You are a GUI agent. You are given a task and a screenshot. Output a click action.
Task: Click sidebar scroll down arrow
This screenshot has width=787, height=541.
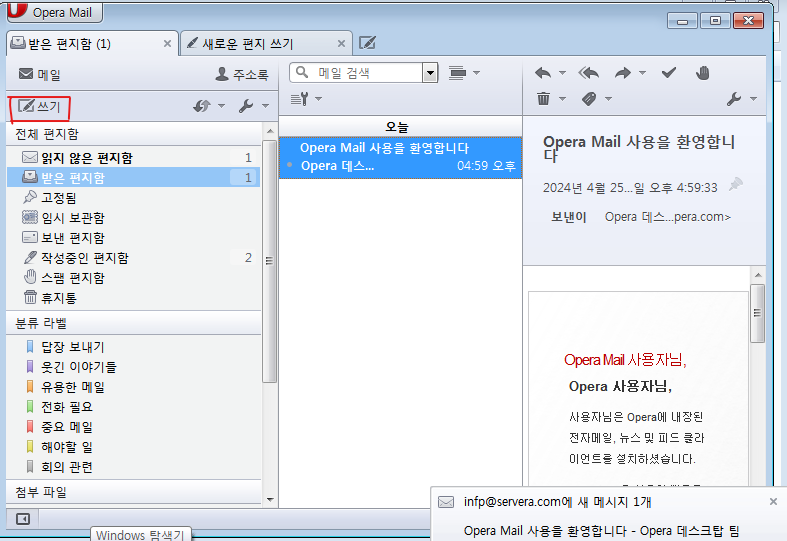(270, 499)
